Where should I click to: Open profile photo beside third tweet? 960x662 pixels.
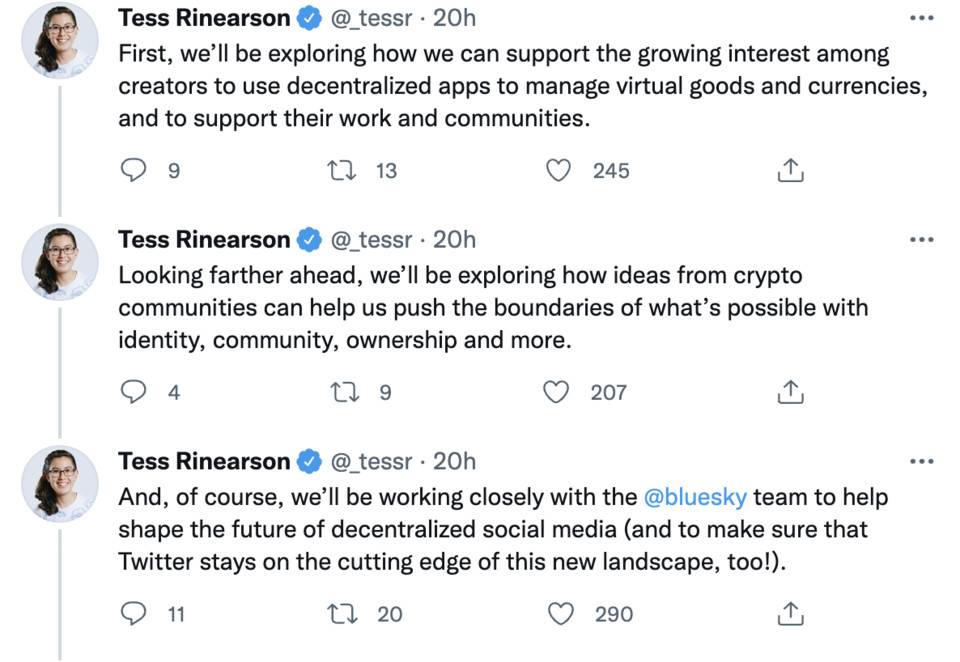[59, 484]
